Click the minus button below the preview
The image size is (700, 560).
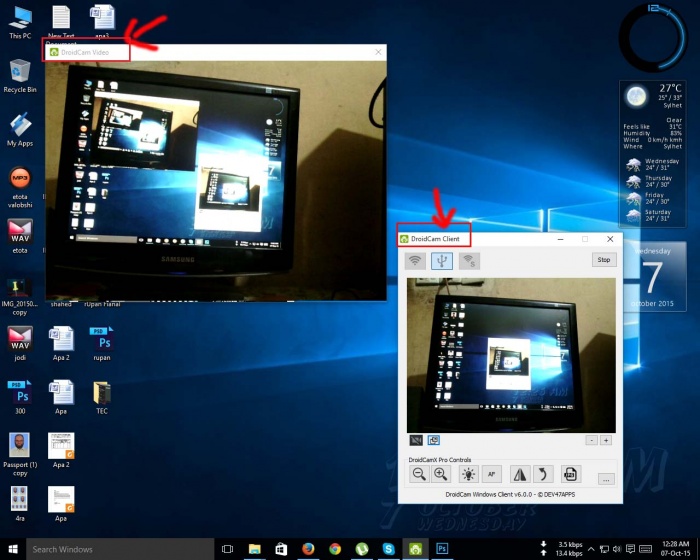[592, 440]
